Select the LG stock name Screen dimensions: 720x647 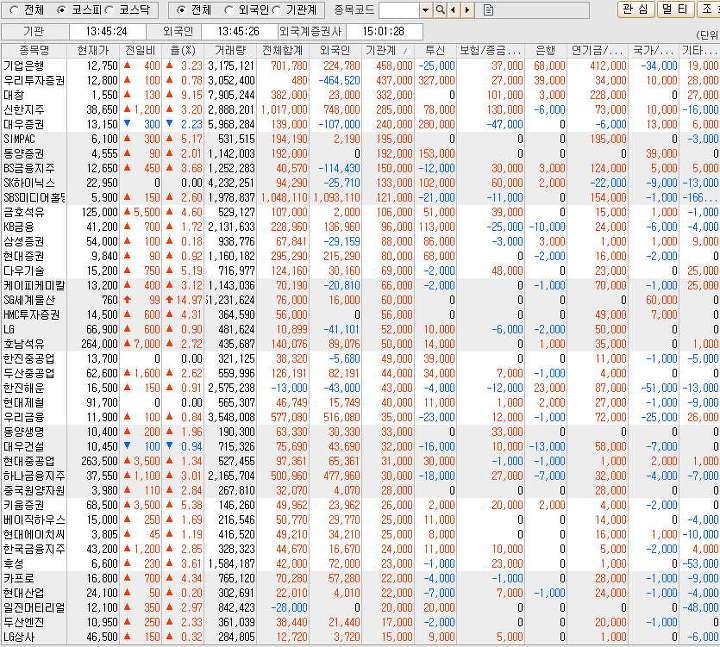tap(9, 330)
